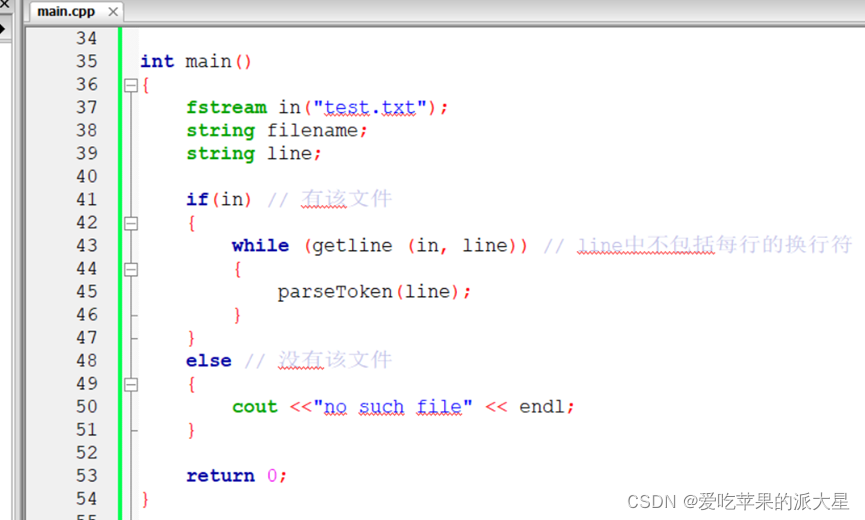The height and width of the screenshot is (520, 865).
Task: Click line number 50 in the gutter
Action: (87, 406)
